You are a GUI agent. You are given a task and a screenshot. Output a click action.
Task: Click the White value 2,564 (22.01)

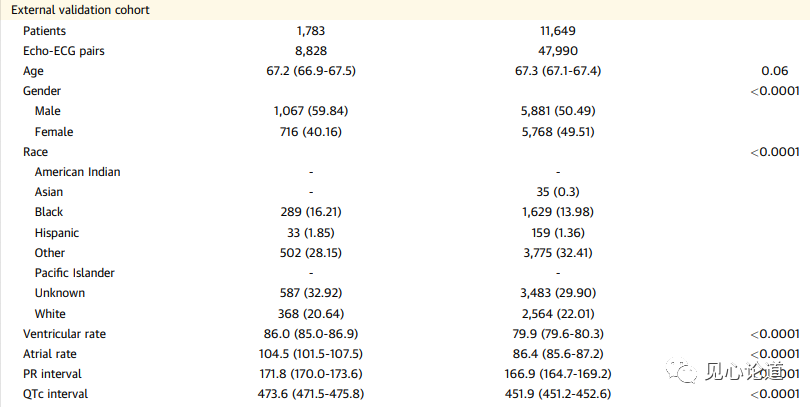558,314
